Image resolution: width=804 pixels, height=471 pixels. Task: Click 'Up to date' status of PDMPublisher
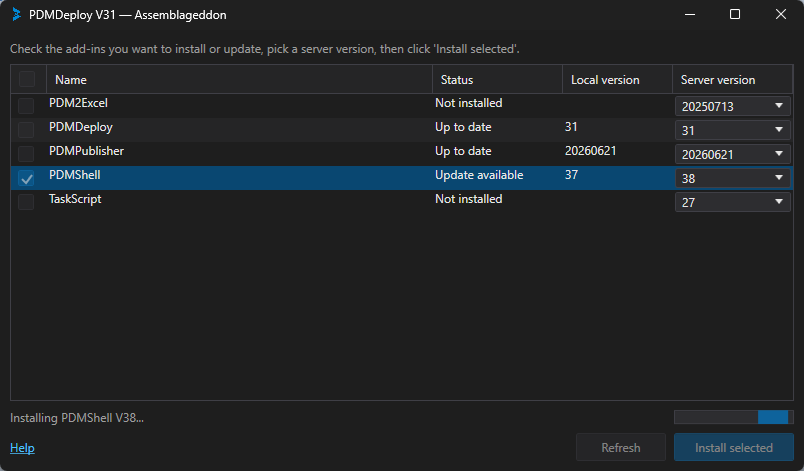point(464,151)
